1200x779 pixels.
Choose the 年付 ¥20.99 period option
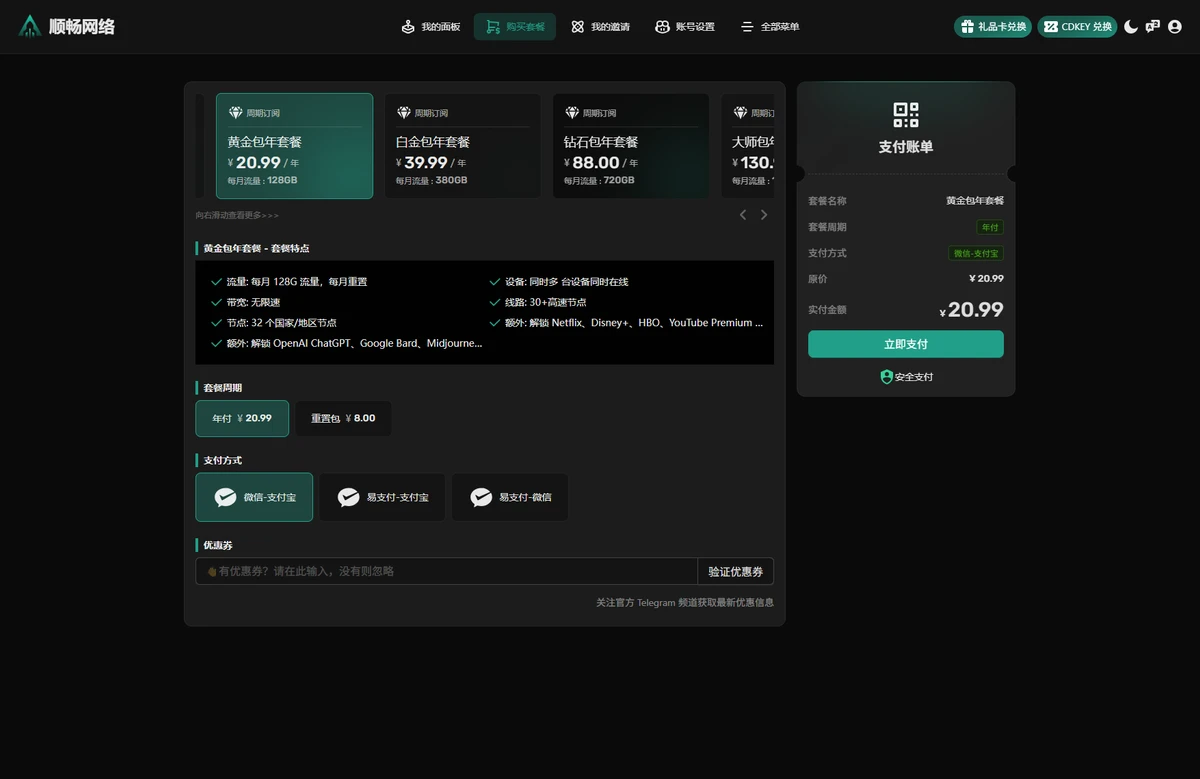242,418
